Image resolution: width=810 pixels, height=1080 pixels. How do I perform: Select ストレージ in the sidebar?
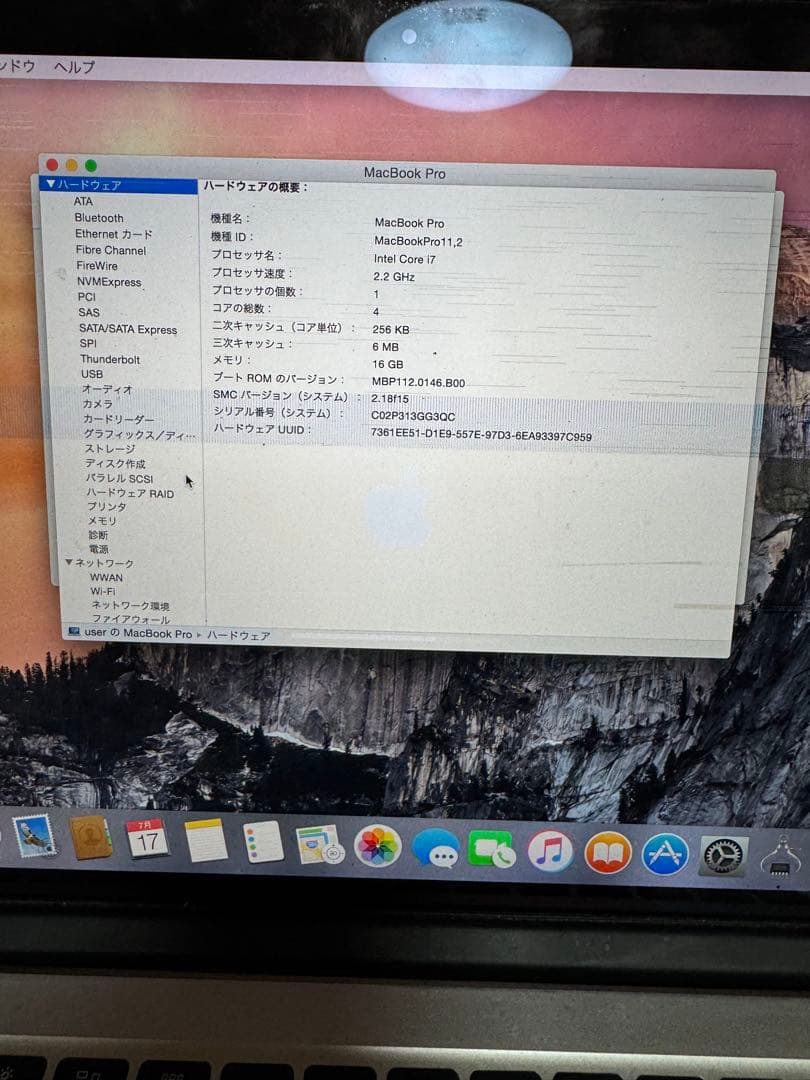coord(110,448)
